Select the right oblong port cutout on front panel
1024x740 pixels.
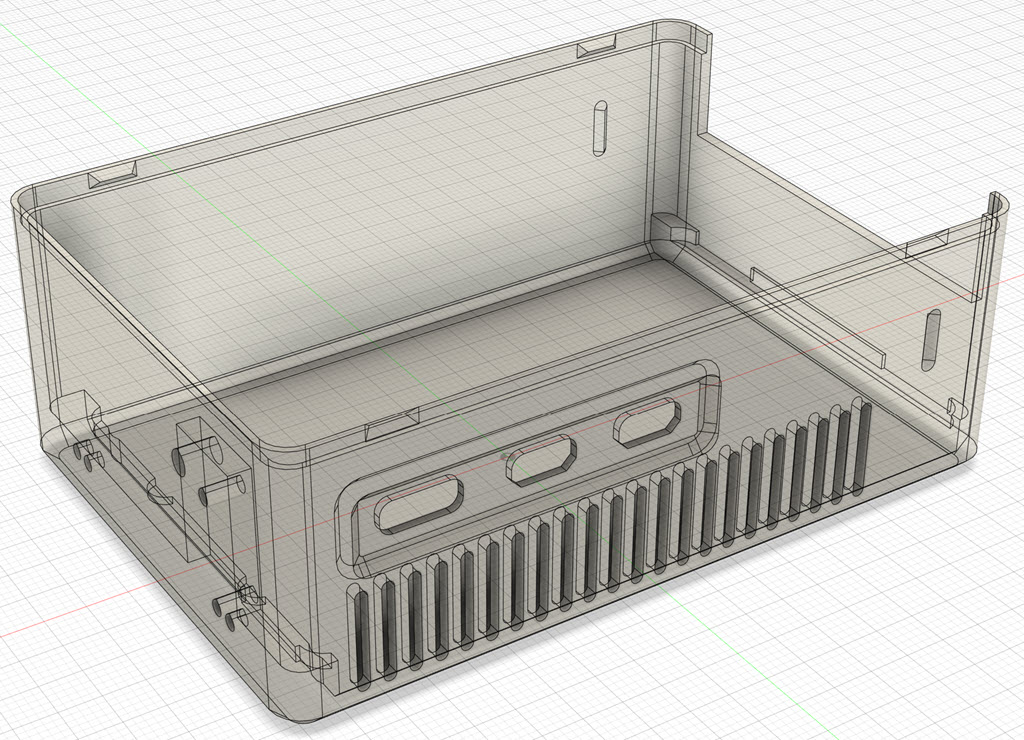pyautogui.click(x=647, y=423)
